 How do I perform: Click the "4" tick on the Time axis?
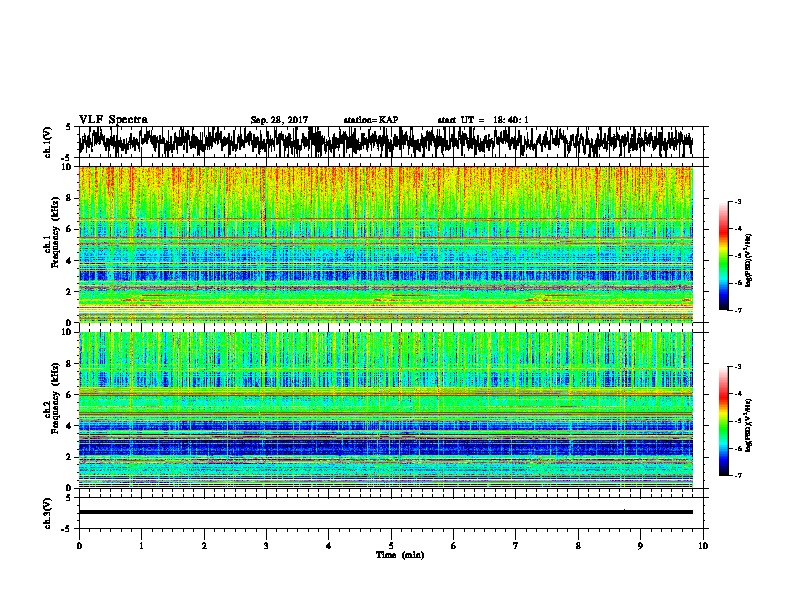(x=329, y=546)
